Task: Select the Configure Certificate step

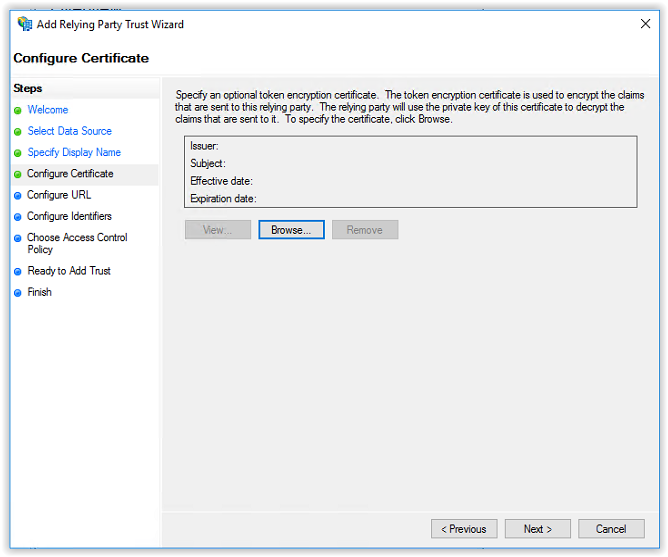Action: pos(70,174)
